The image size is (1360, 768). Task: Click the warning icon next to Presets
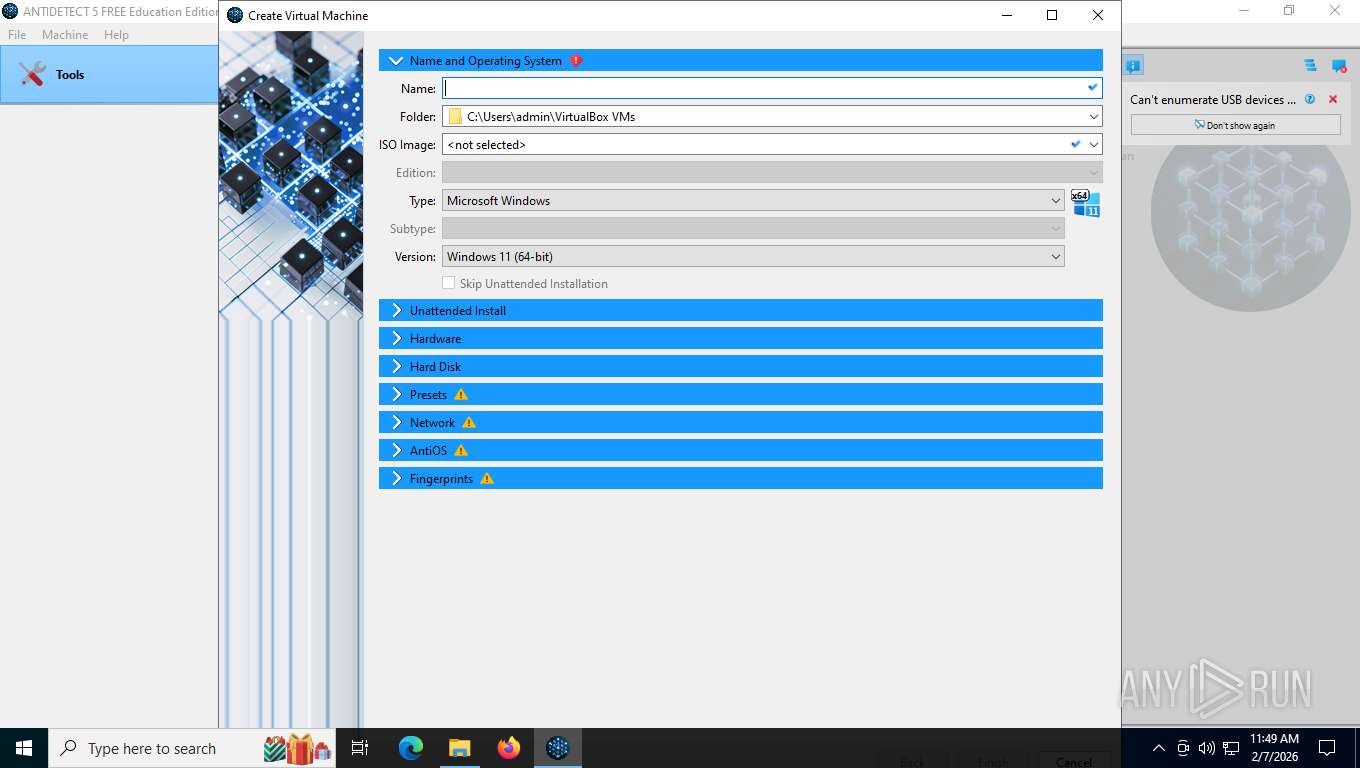coord(461,394)
